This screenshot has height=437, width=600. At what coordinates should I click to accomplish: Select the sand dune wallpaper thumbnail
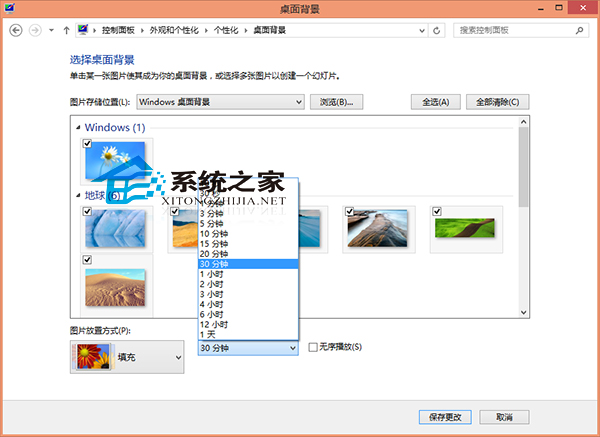115,287
